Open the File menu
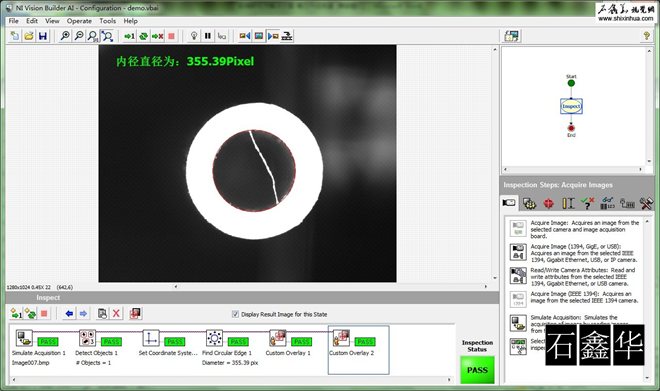This screenshot has height=391, width=660. click(13, 21)
